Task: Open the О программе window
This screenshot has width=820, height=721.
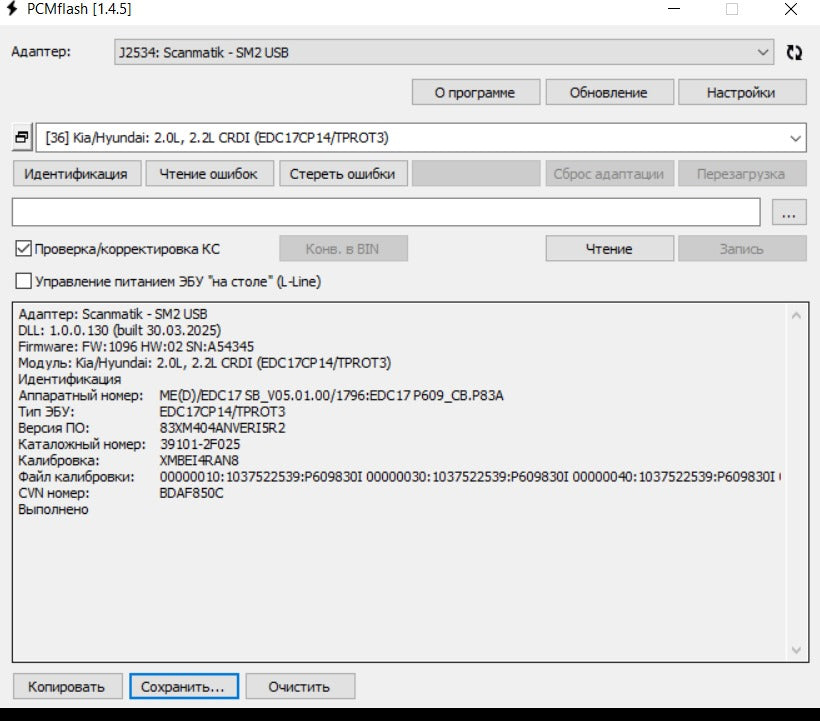Action: pos(475,92)
